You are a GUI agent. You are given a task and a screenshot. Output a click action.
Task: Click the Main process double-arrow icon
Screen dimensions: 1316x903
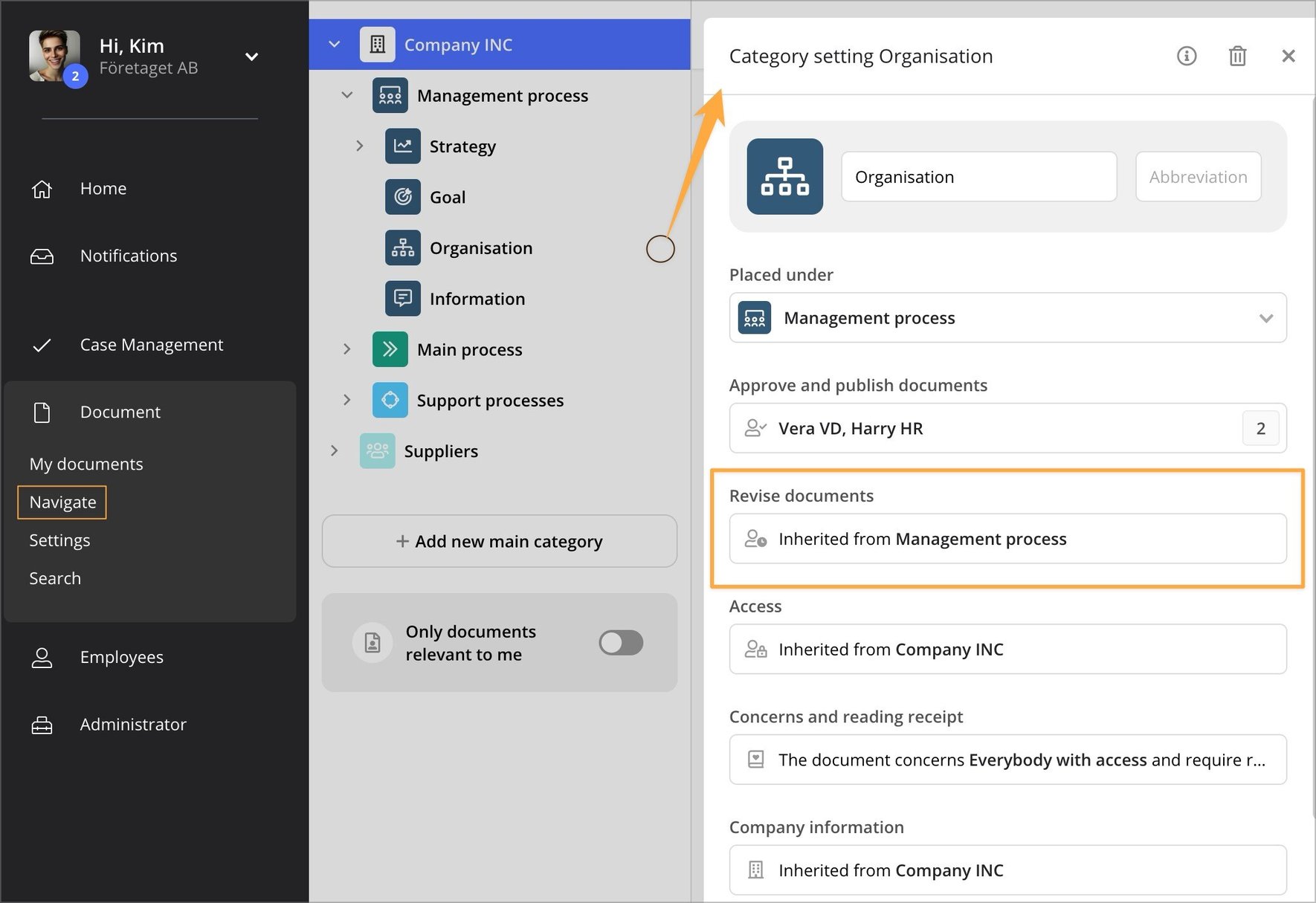(x=390, y=349)
